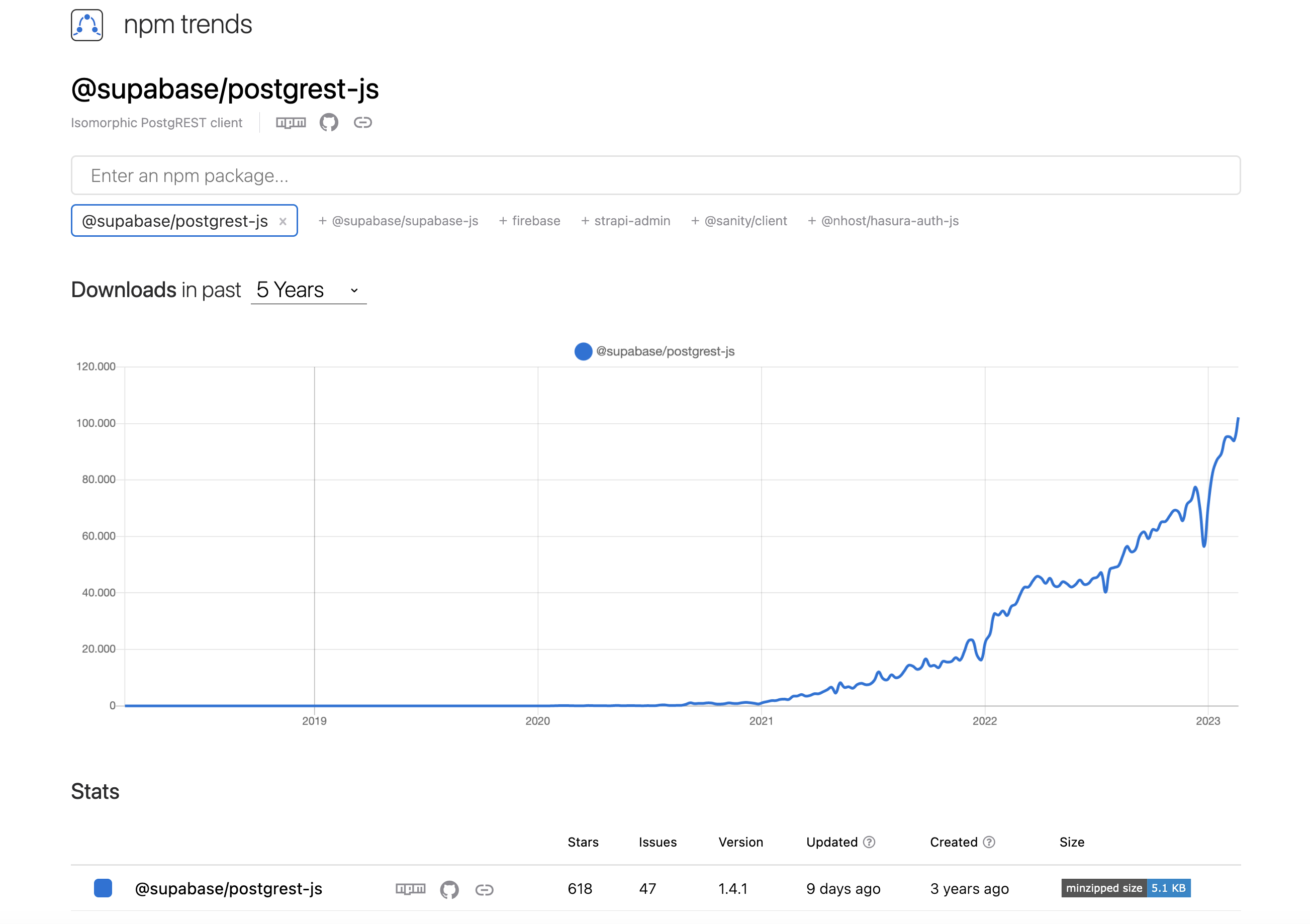Toggle the @supabase/postgrest-js chart legend
The image size is (1310, 924).
point(654,351)
